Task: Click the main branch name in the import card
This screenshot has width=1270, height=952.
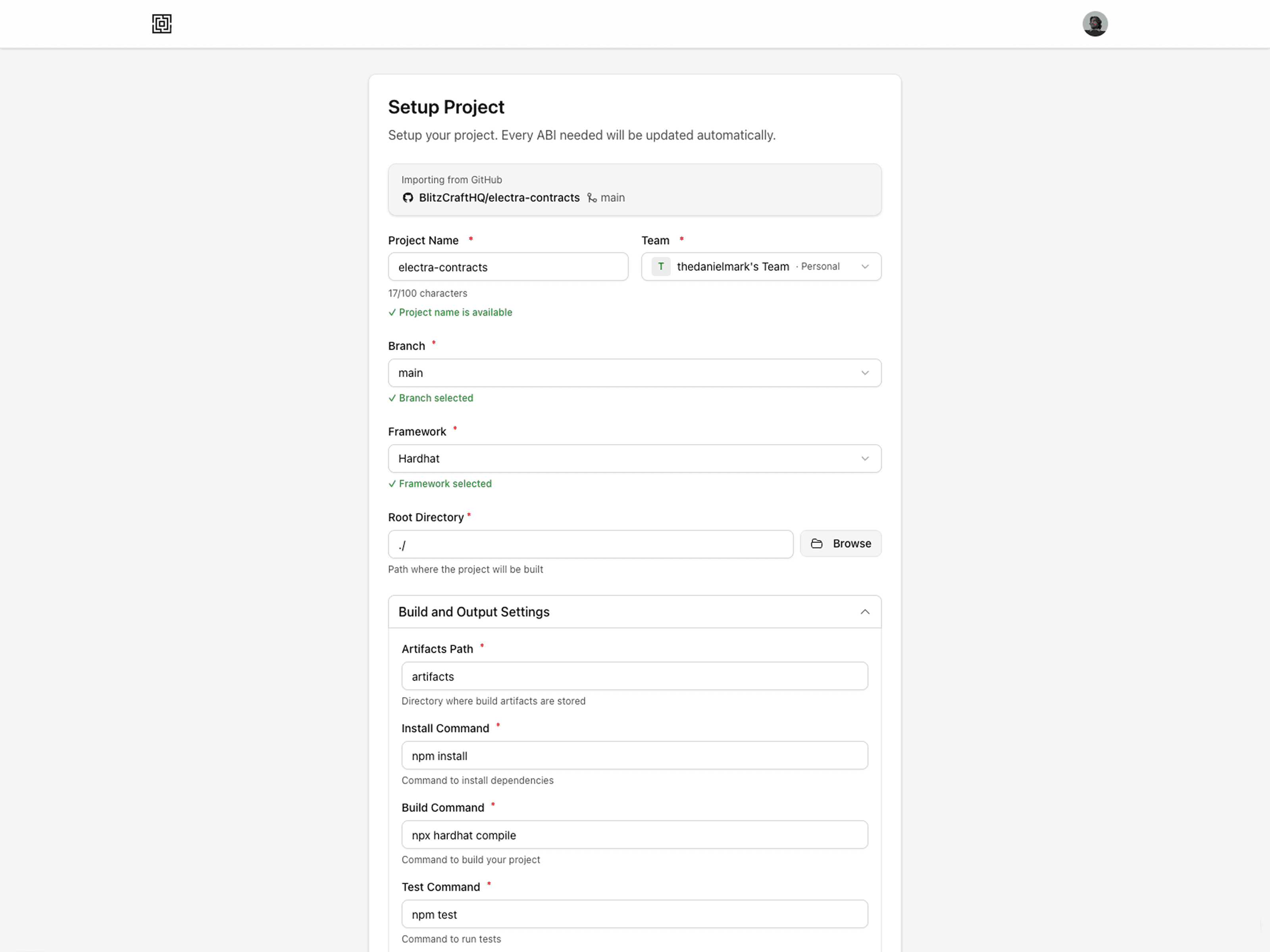Action: click(x=613, y=198)
